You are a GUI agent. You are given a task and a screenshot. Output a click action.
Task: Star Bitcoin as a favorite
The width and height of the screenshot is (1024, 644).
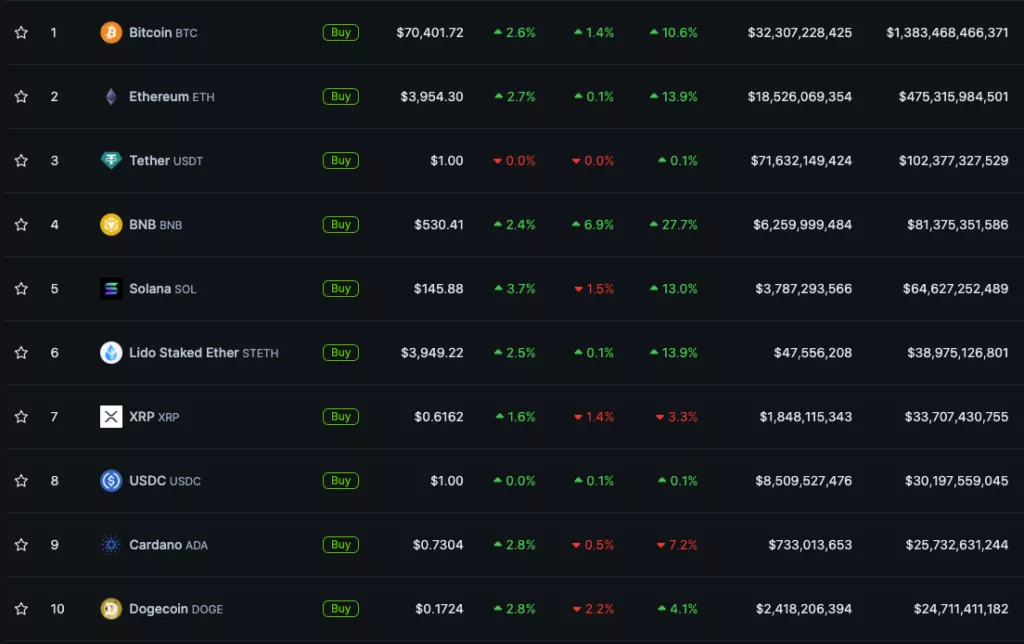tap(21, 33)
